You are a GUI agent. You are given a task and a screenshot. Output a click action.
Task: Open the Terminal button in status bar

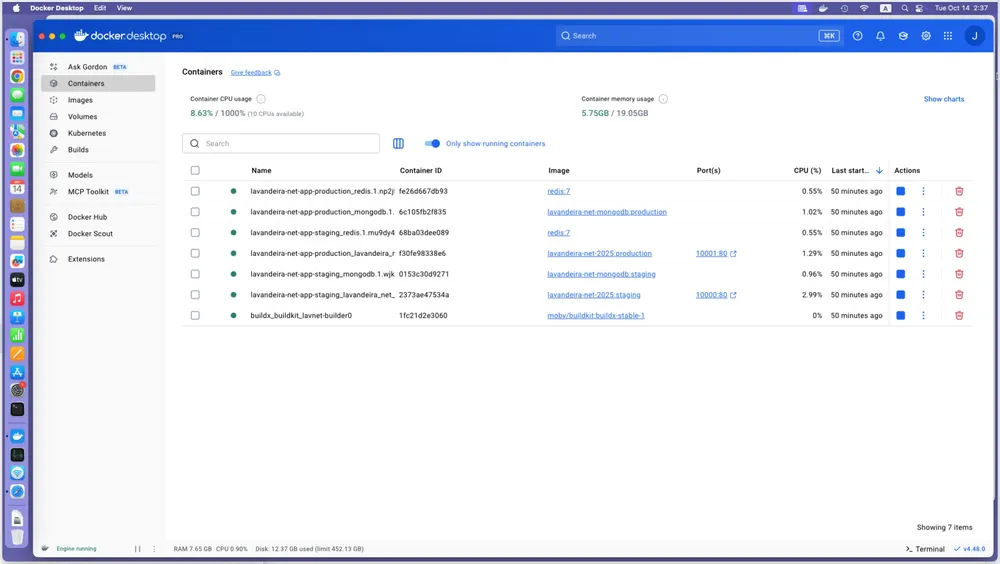[x=924, y=549]
